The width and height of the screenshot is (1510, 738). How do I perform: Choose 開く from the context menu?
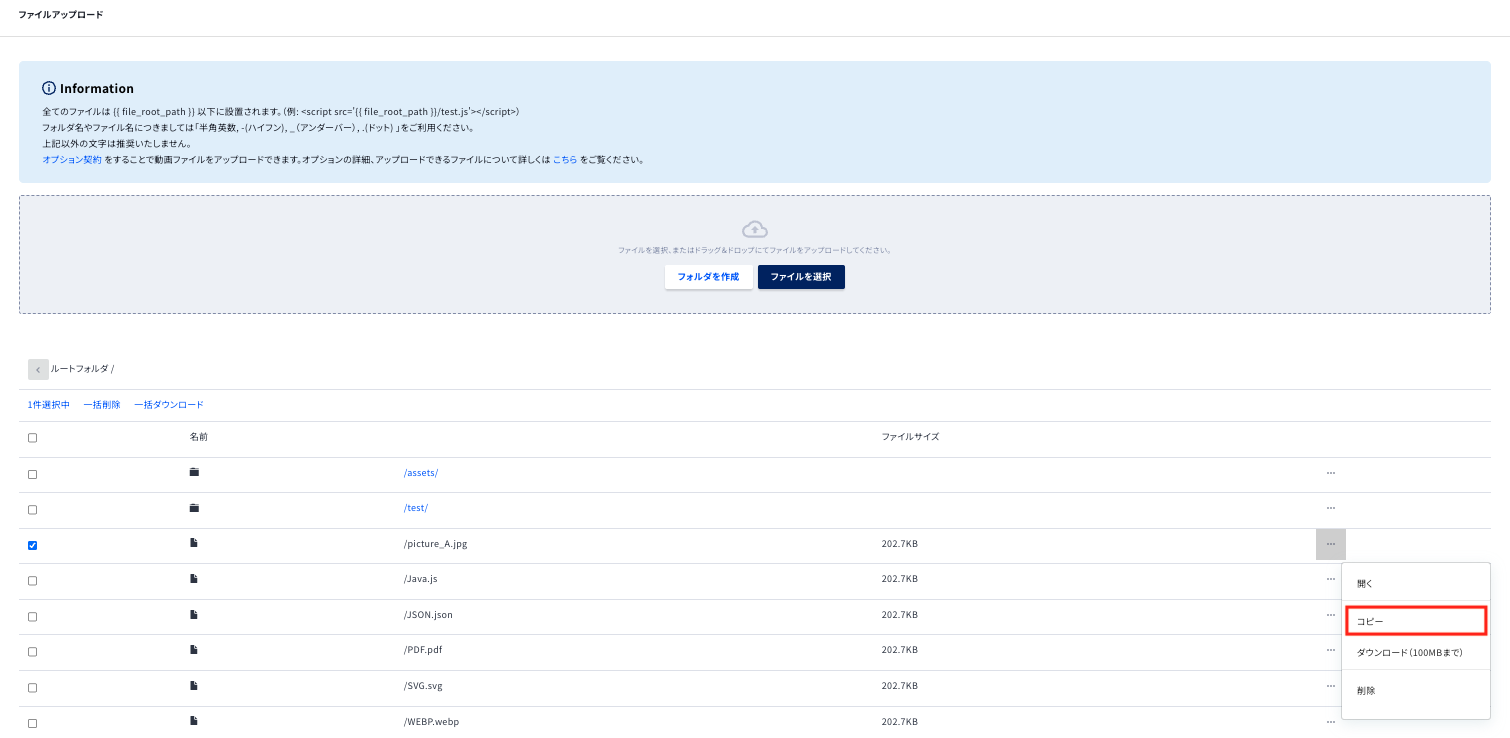1416,583
